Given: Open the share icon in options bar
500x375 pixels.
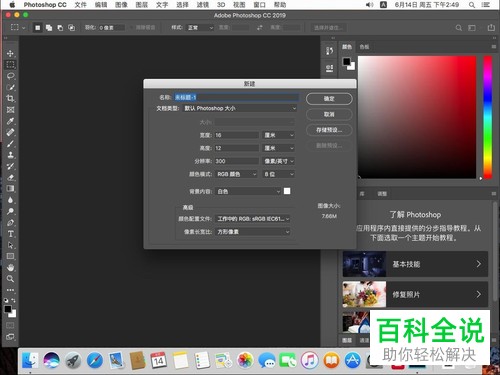Looking at the screenshot, I should pyautogui.click(x=491, y=28).
